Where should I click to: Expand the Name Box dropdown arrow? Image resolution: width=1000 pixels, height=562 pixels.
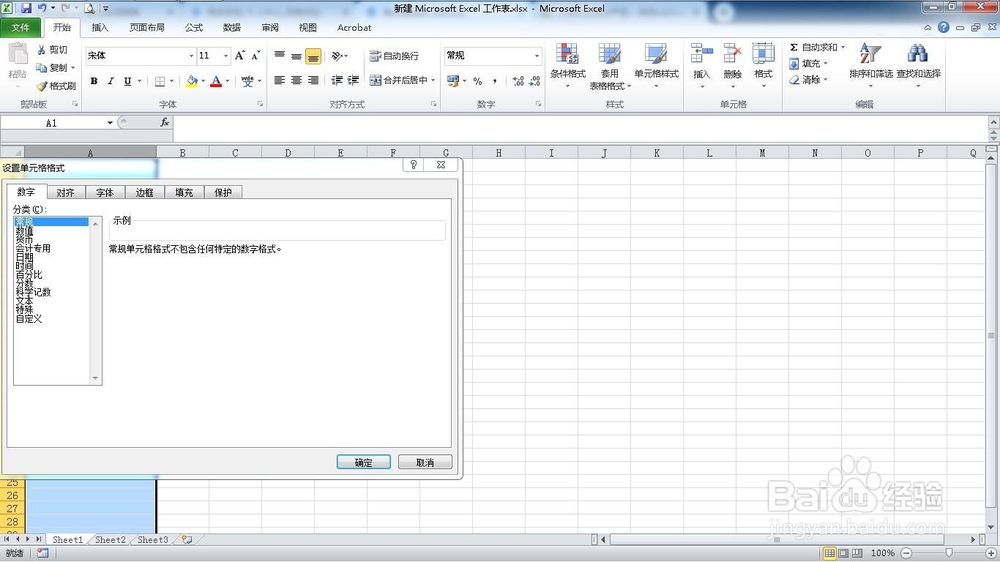click(110, 122)
